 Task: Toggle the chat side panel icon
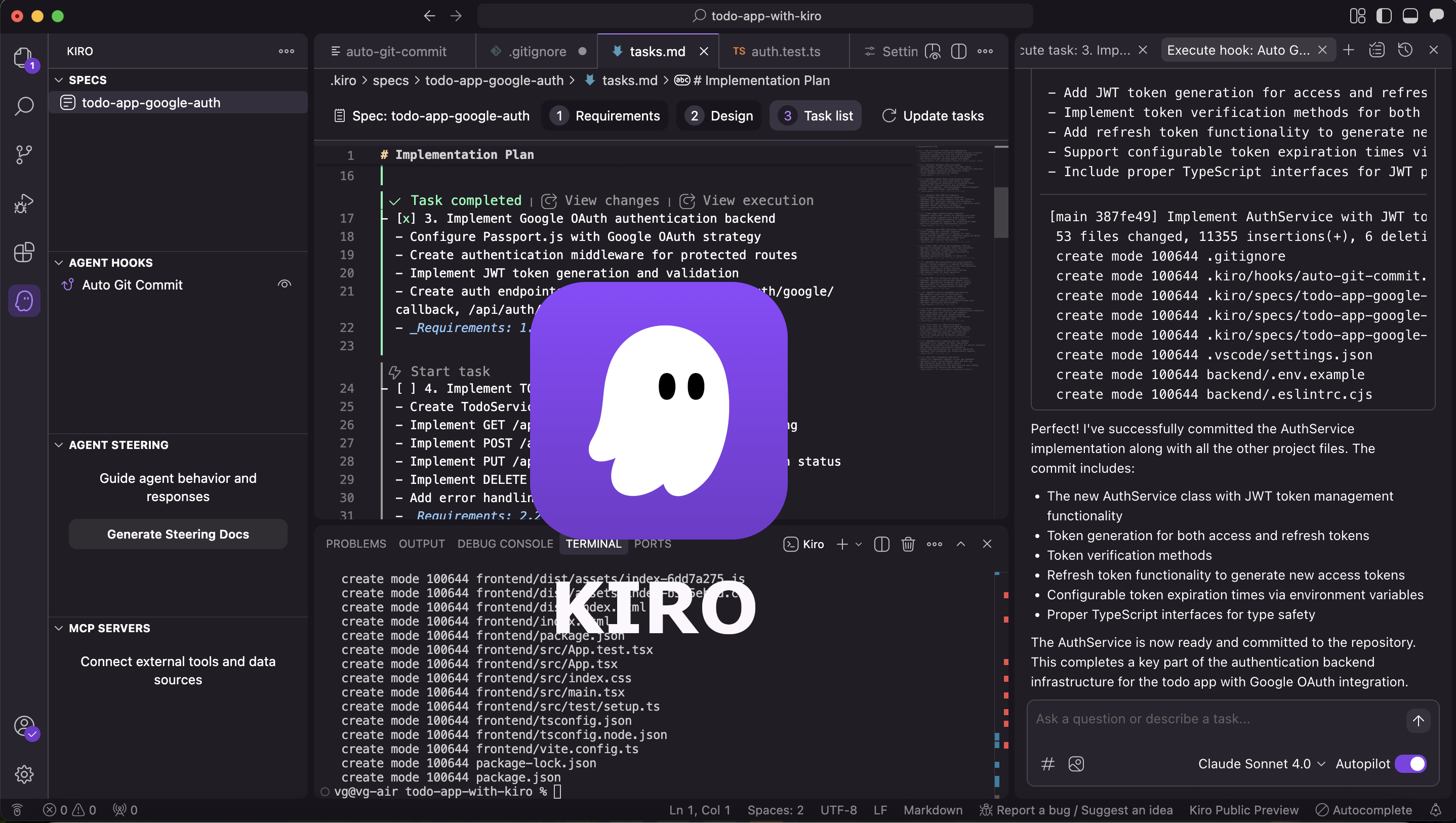pos(1436,16)
